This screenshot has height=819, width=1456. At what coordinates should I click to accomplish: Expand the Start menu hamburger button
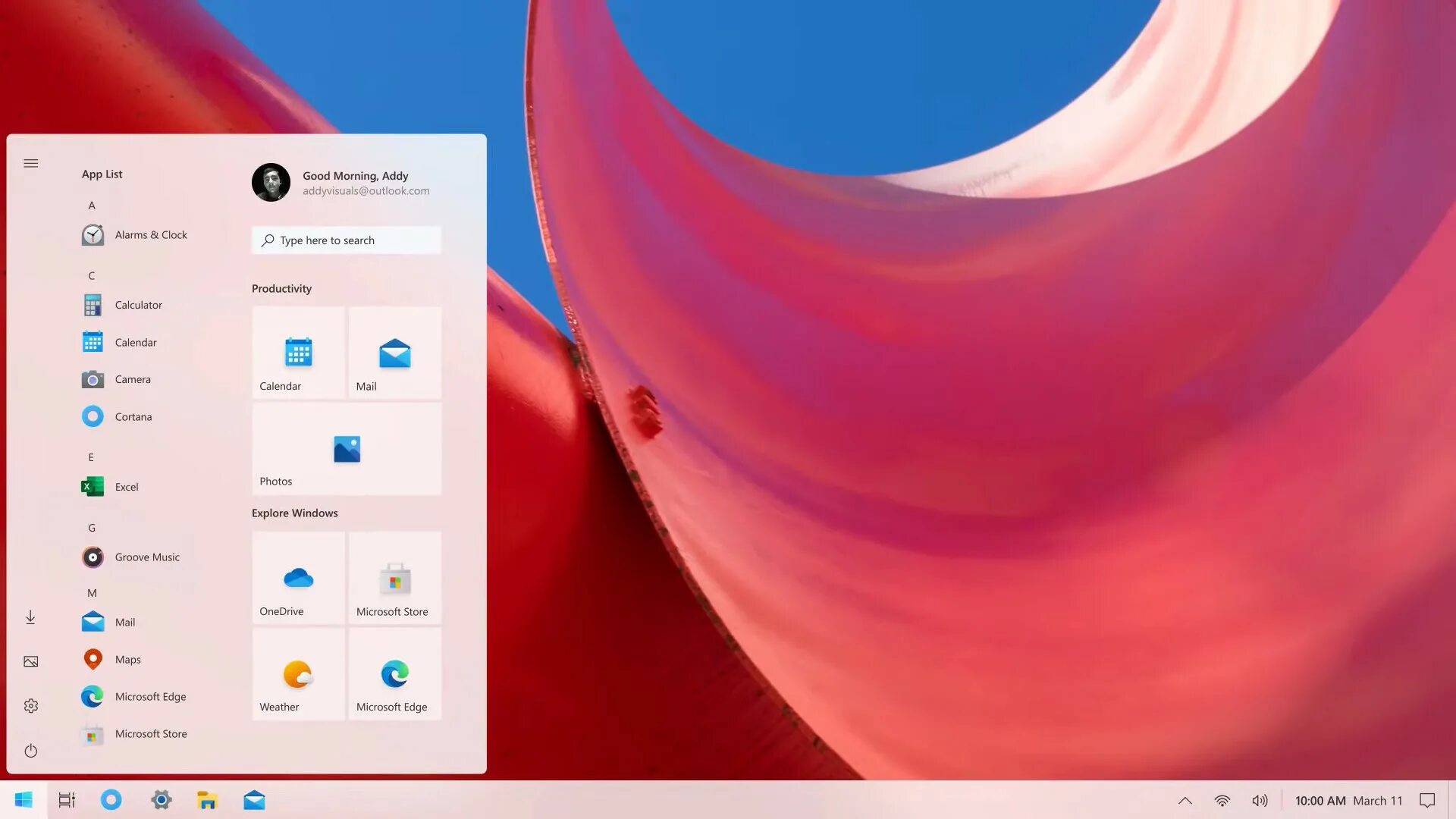tap(31, 163)
